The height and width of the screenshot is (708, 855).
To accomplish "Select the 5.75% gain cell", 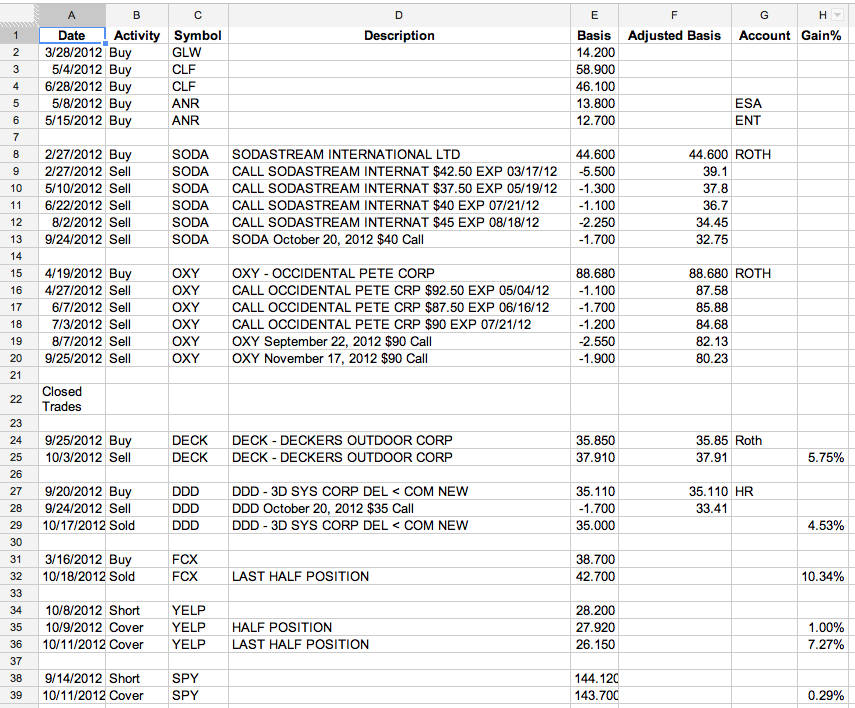I will point(822,457).
